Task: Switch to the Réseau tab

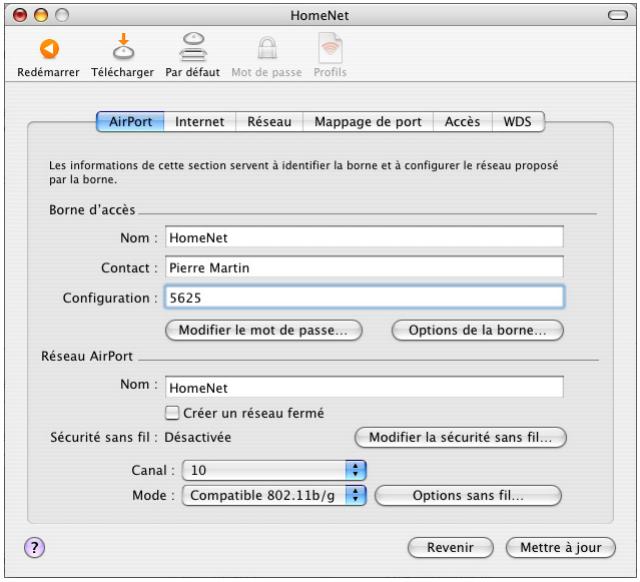Action: pyautogui.click(x=269, y=122)
